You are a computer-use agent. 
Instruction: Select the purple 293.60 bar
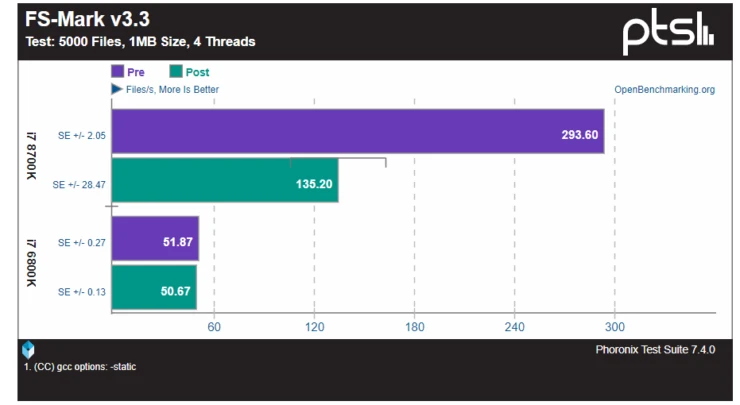[357, 133]
